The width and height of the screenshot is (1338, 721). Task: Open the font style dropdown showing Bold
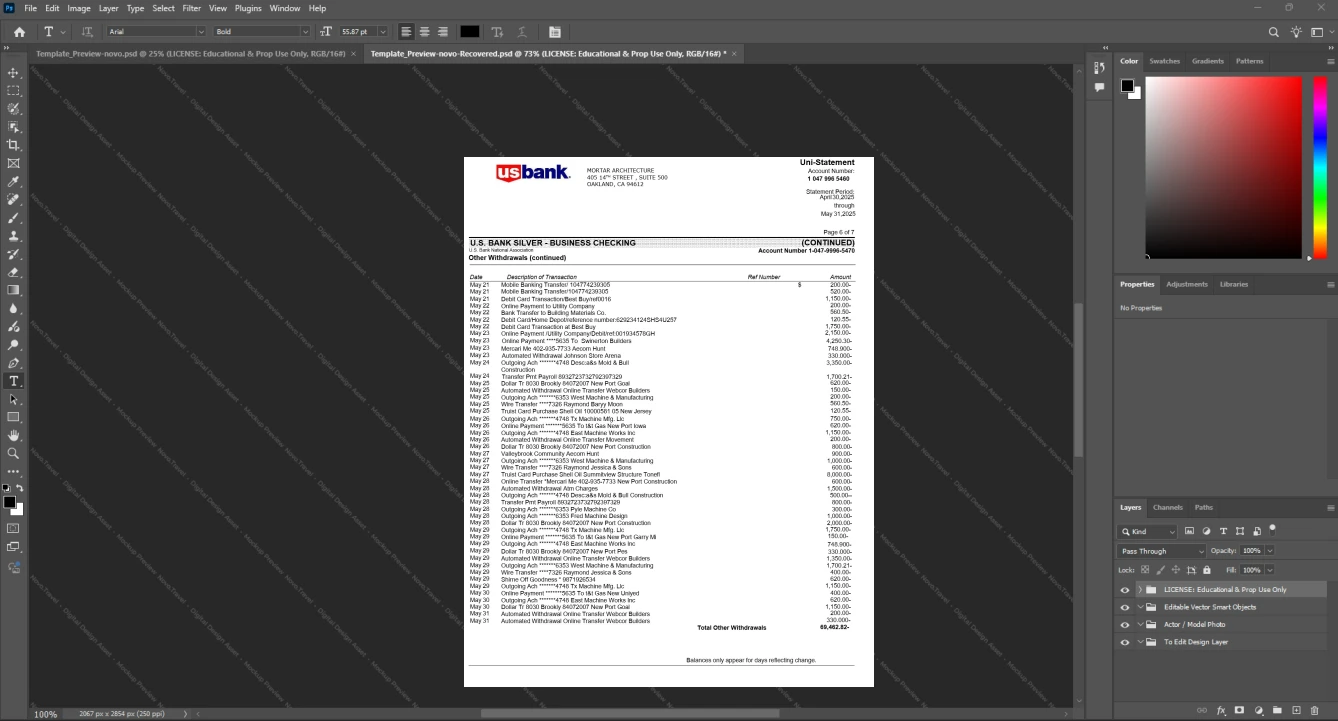[262, 32]
